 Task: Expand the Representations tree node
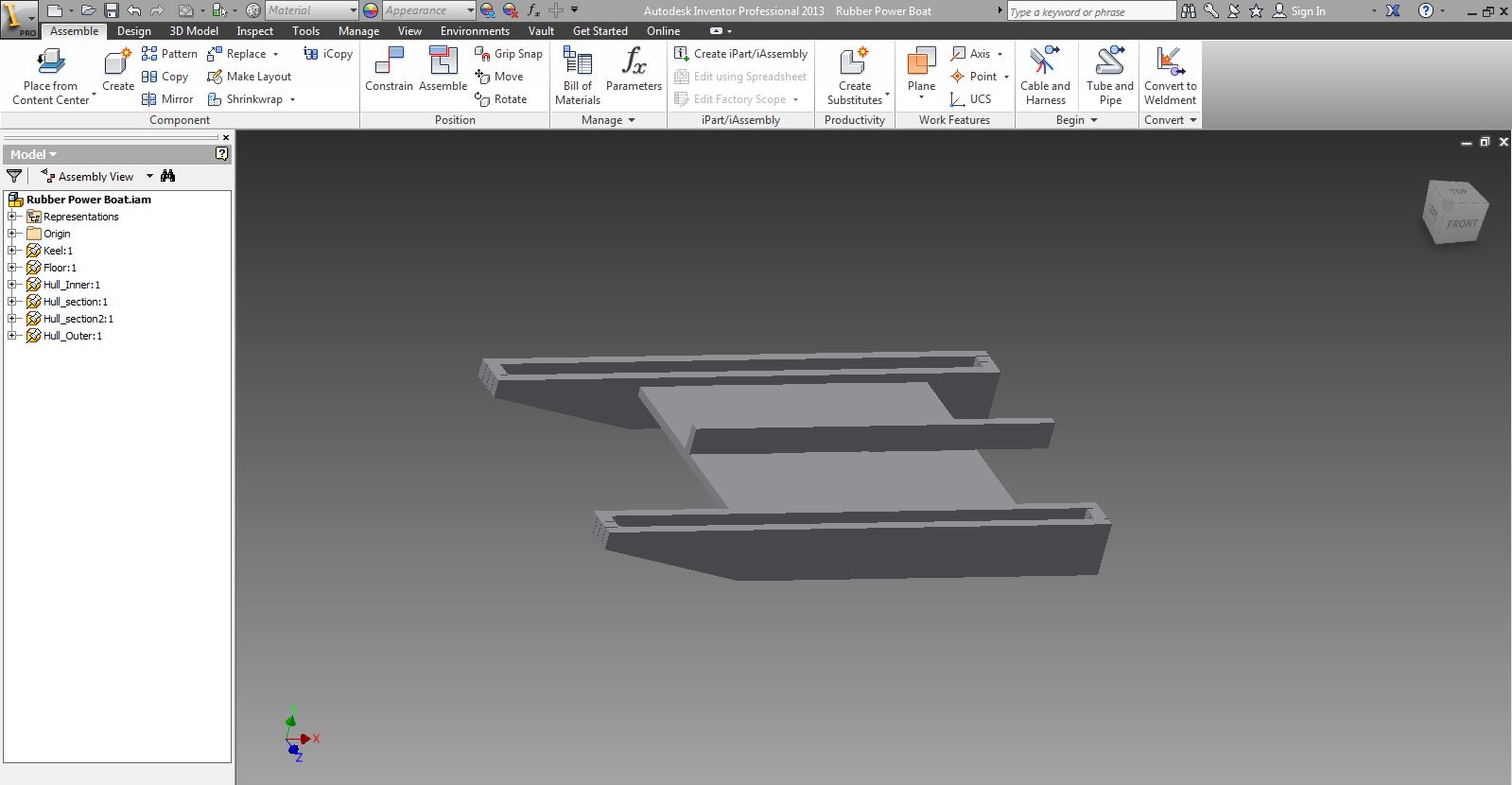point(12,217)
